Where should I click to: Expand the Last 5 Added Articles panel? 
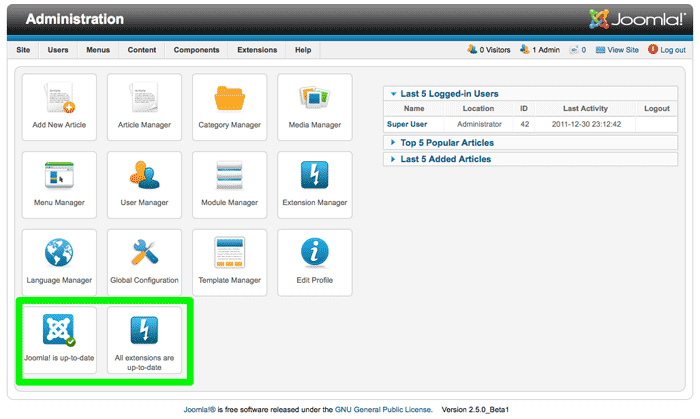tap(530, 159)
